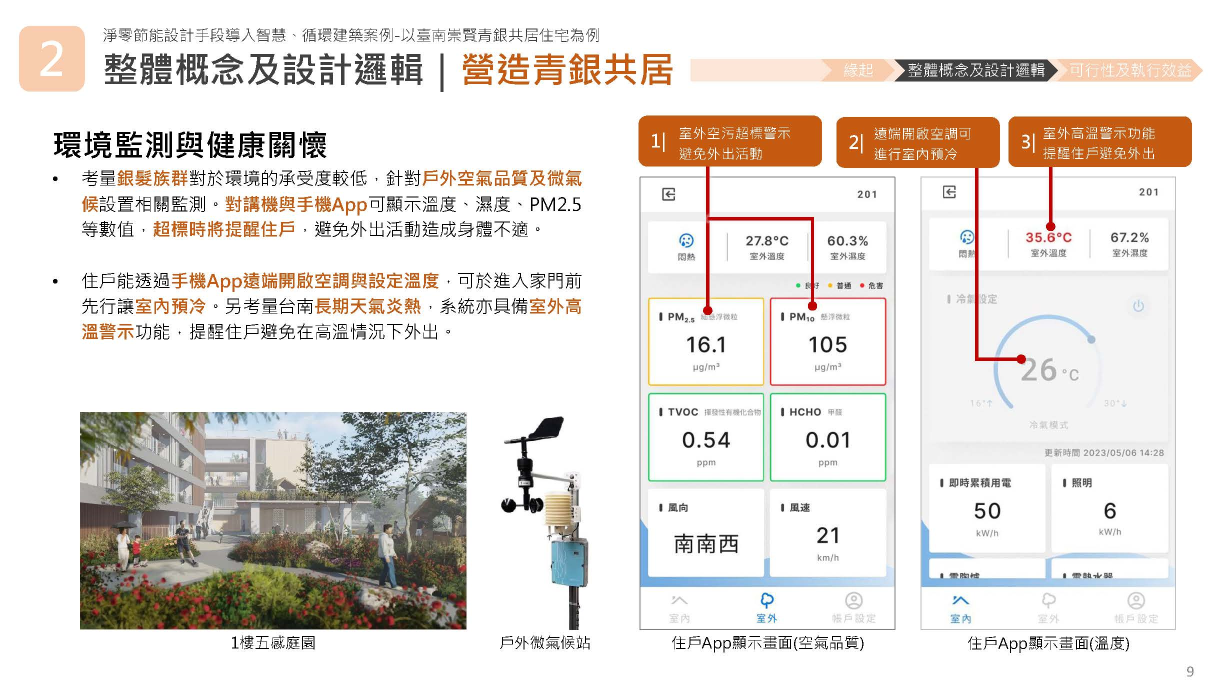Select the TVOC 0.54 ppm card
This screenshot has width=1227, height=690.
pos(706,437)
